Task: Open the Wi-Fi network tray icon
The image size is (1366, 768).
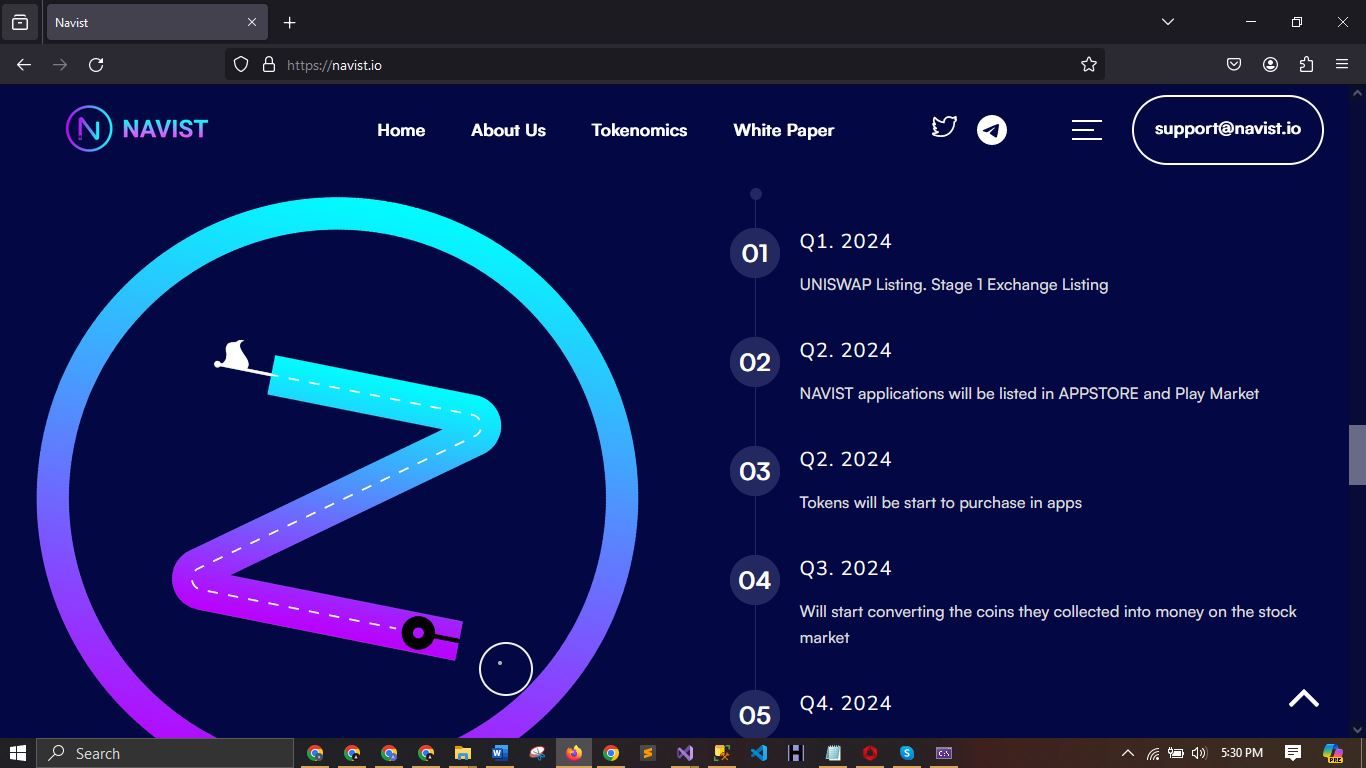Action: point(1153,753)
